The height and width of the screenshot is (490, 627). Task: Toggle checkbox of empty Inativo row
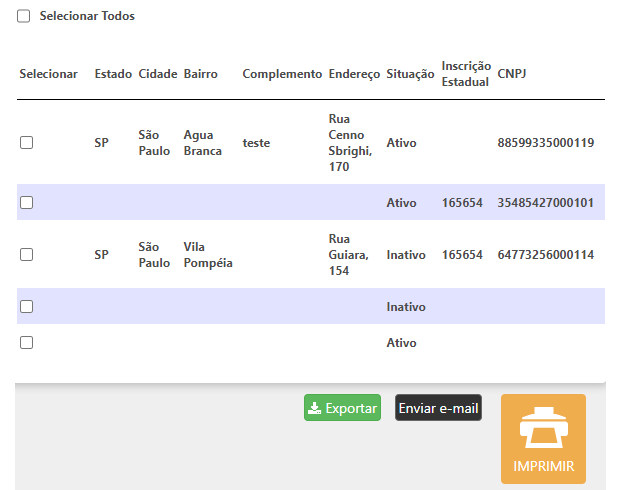[x=26, y=306]
